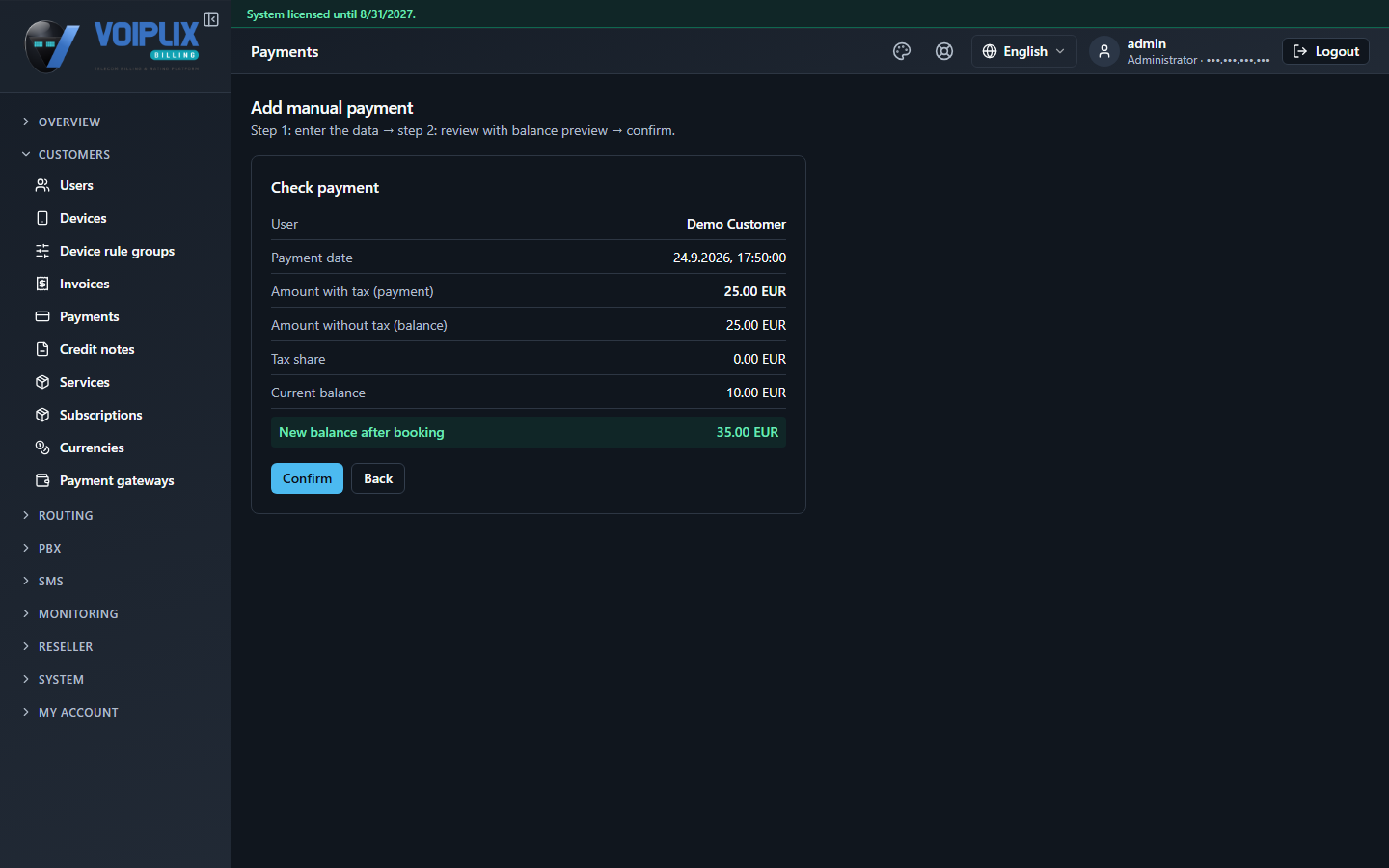Click the Invoices receipt icon
The image size is (1389, 868).
(x=42, y=284)
